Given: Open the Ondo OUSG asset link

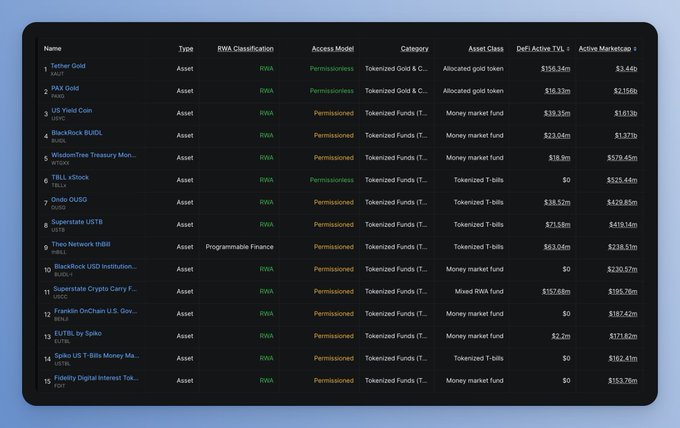Looking at the screenshot, I should click(x=69, y=199).
